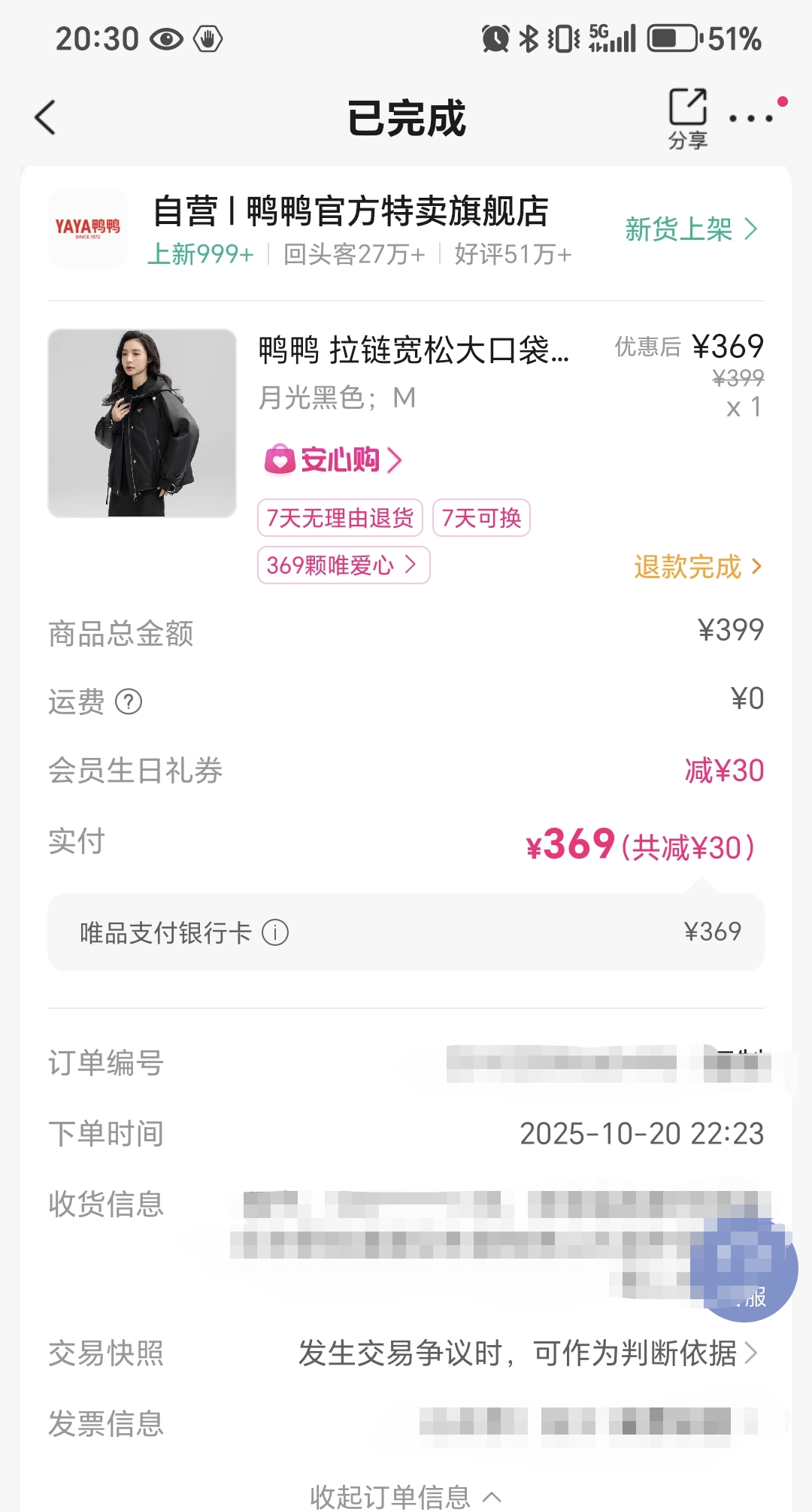Tap the product title 鸭鸭 拉链宽松大口袋

[414, 351]
